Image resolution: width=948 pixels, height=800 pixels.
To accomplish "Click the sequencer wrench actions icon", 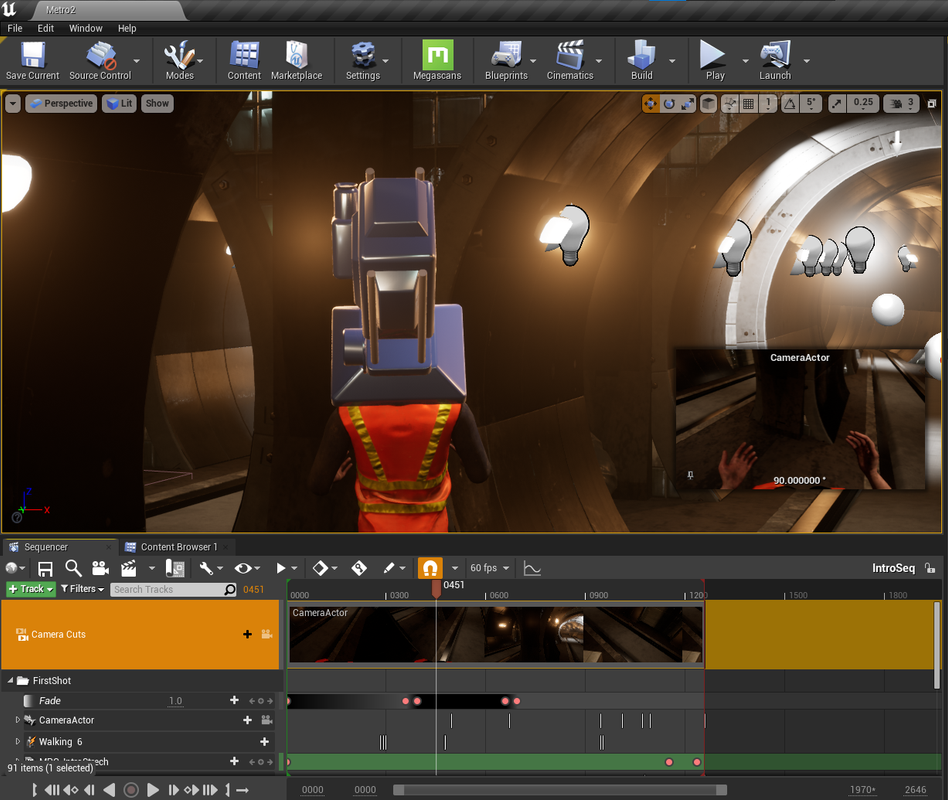I will [x=205, y=568].
